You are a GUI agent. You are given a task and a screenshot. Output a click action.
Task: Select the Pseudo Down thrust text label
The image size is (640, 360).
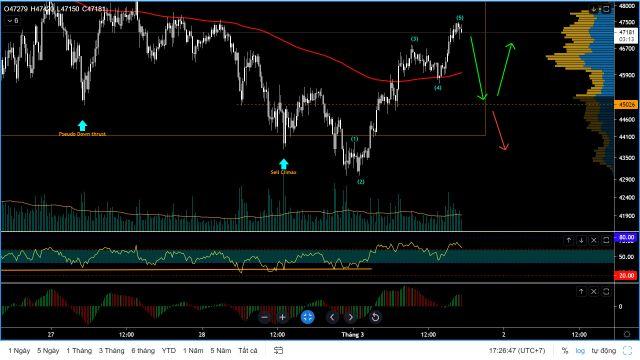[82, 134]
